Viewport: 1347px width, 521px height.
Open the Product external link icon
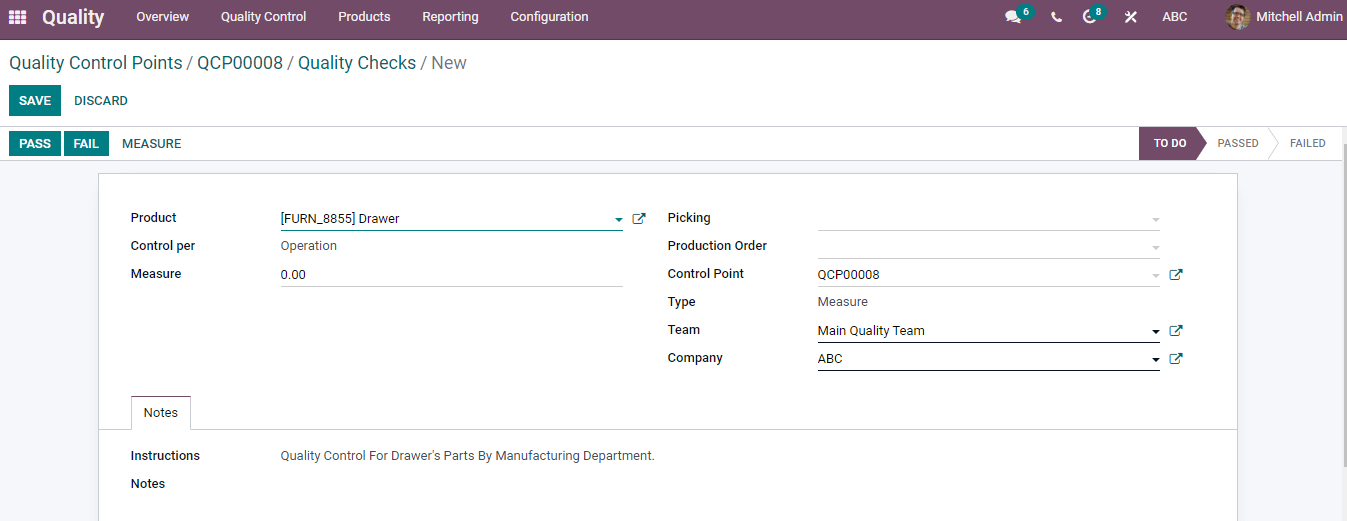tap(639, 219)
